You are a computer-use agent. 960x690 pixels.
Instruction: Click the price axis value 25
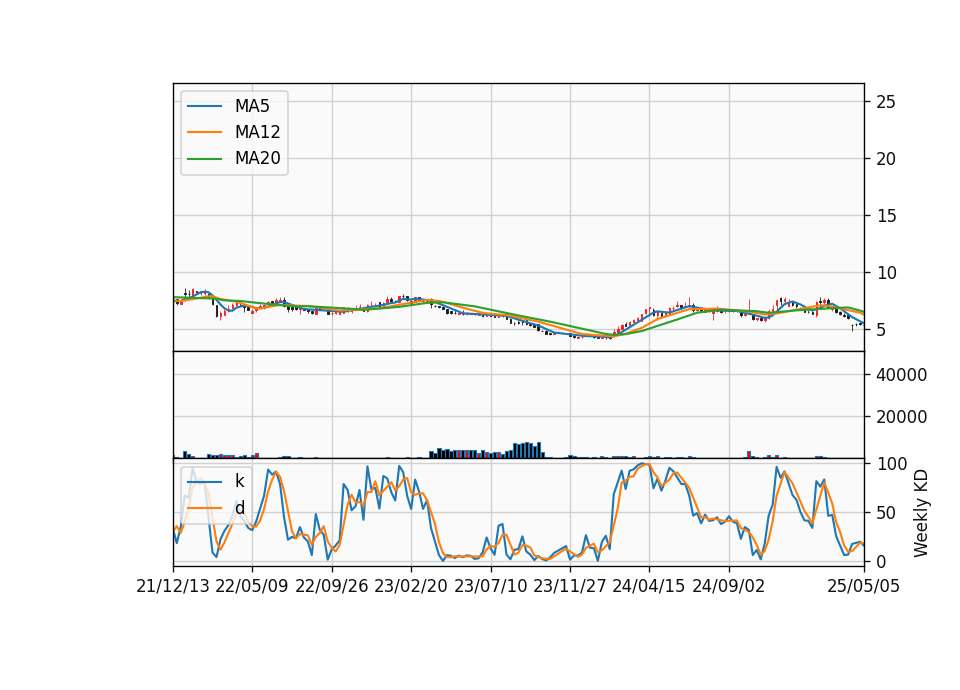tap(885, 102)
